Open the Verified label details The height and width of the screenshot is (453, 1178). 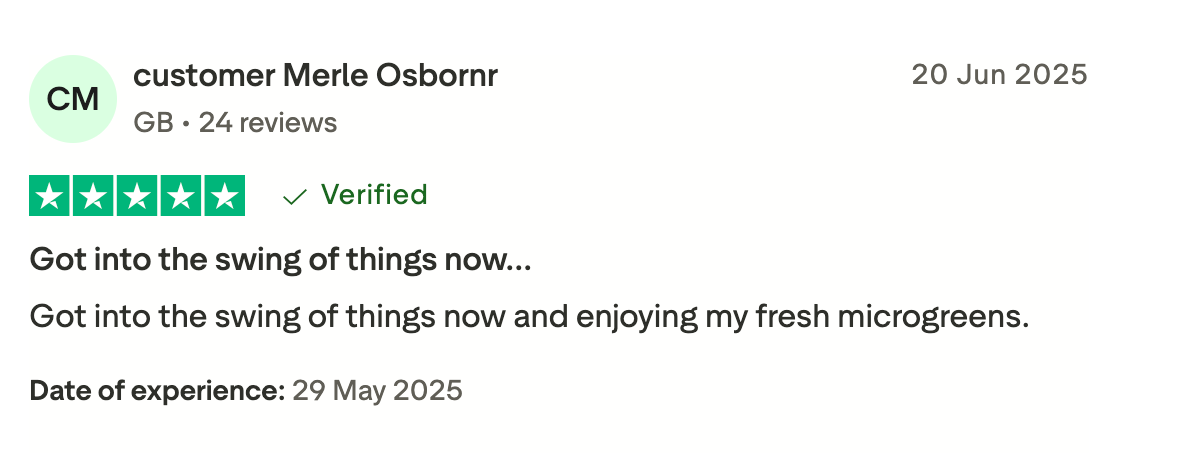[x=373, y=194]
